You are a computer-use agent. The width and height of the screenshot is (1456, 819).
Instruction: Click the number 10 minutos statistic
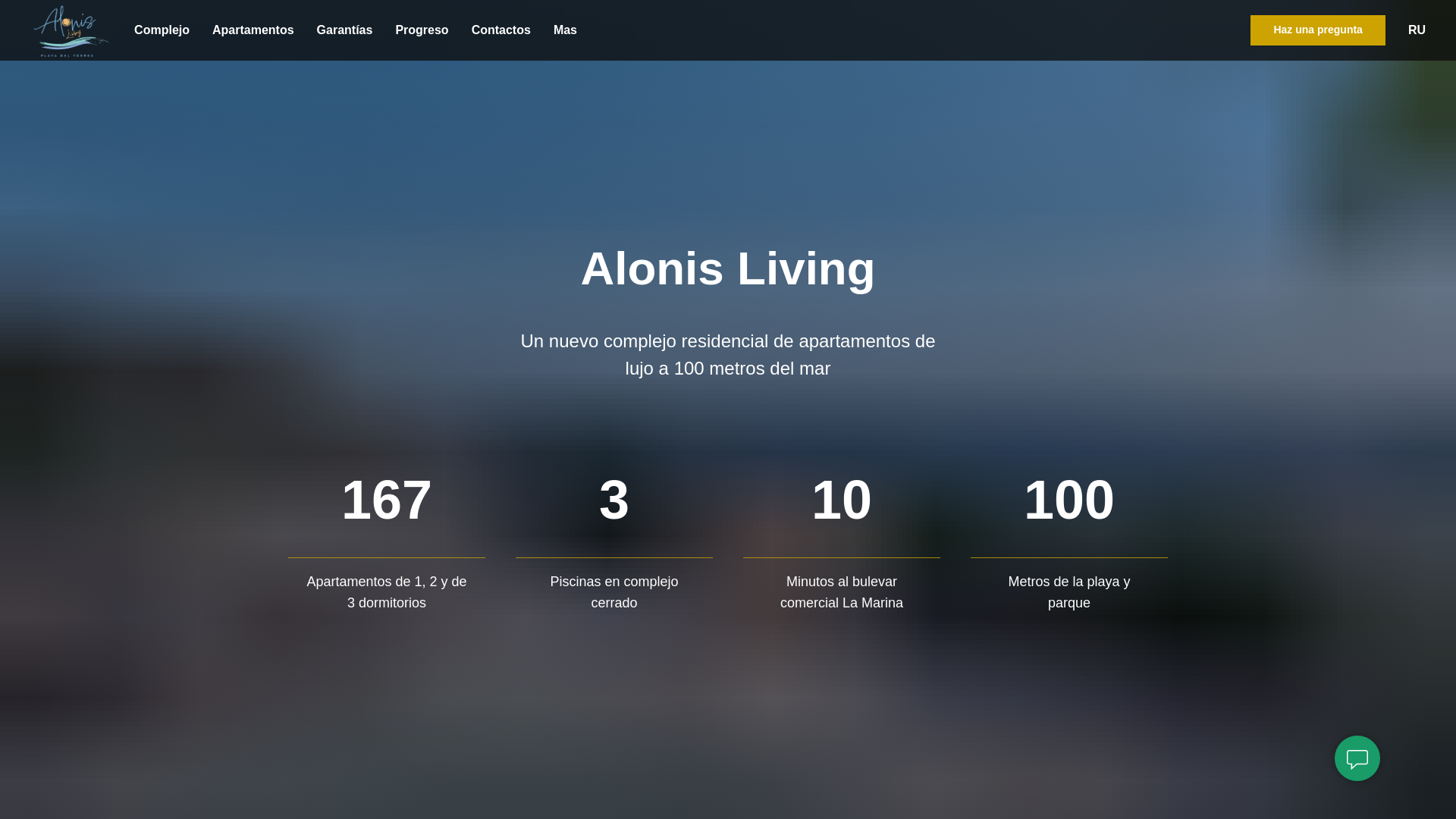tap(842, 500)
